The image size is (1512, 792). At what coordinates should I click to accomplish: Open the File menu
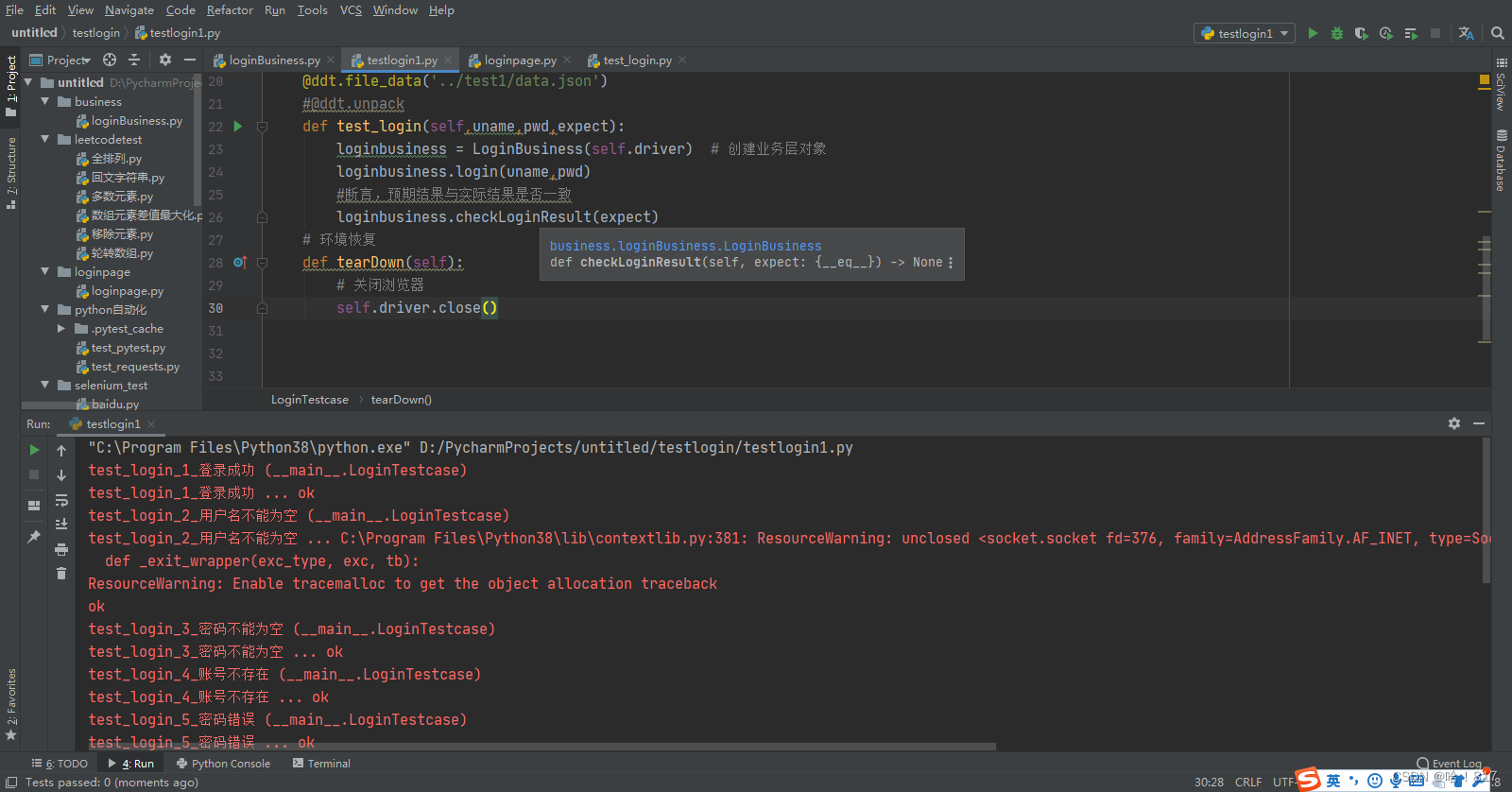[x=14, y=10]
